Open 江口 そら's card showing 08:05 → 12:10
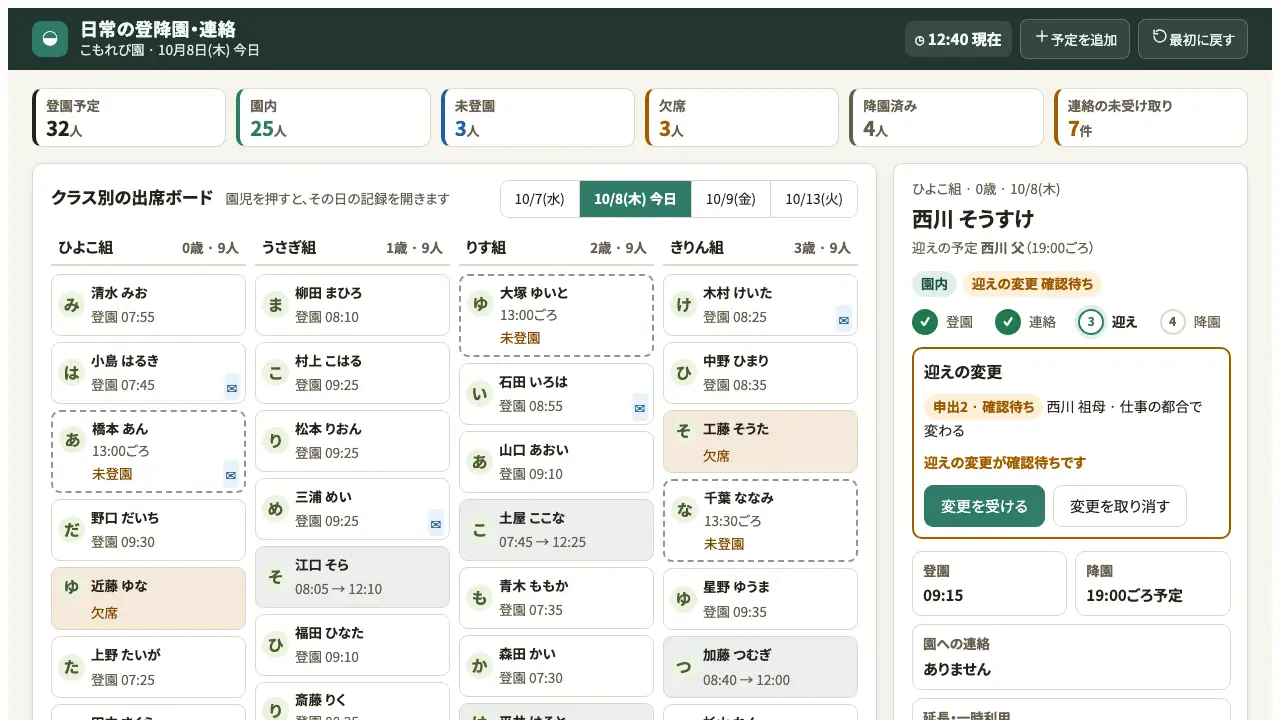This screenshot has height=720, width=1280. click(352, 577)
